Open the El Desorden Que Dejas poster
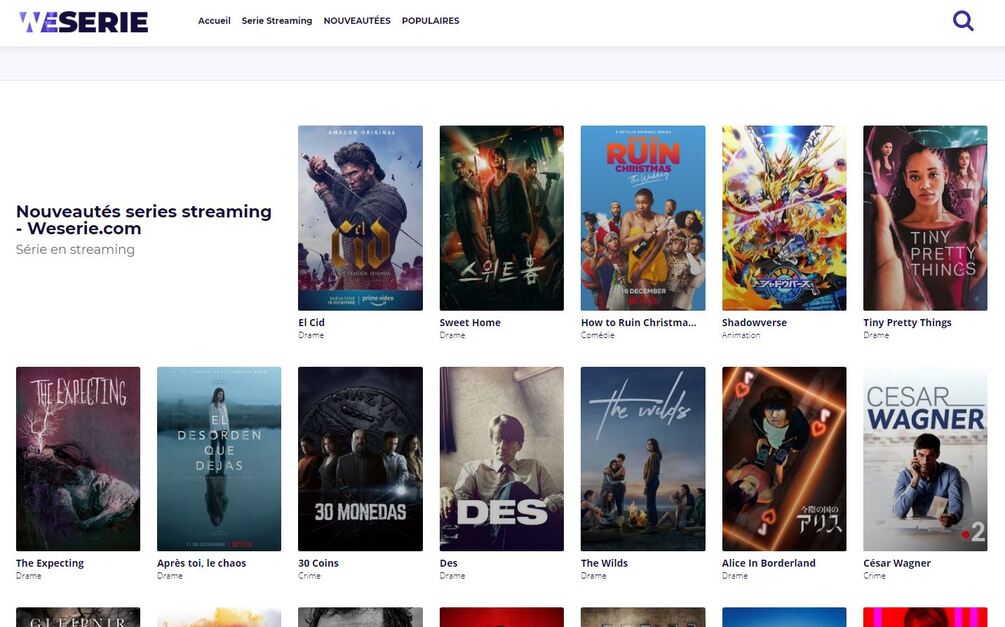The height and width of the screenshot is (627, 1005). click(219, 459)
